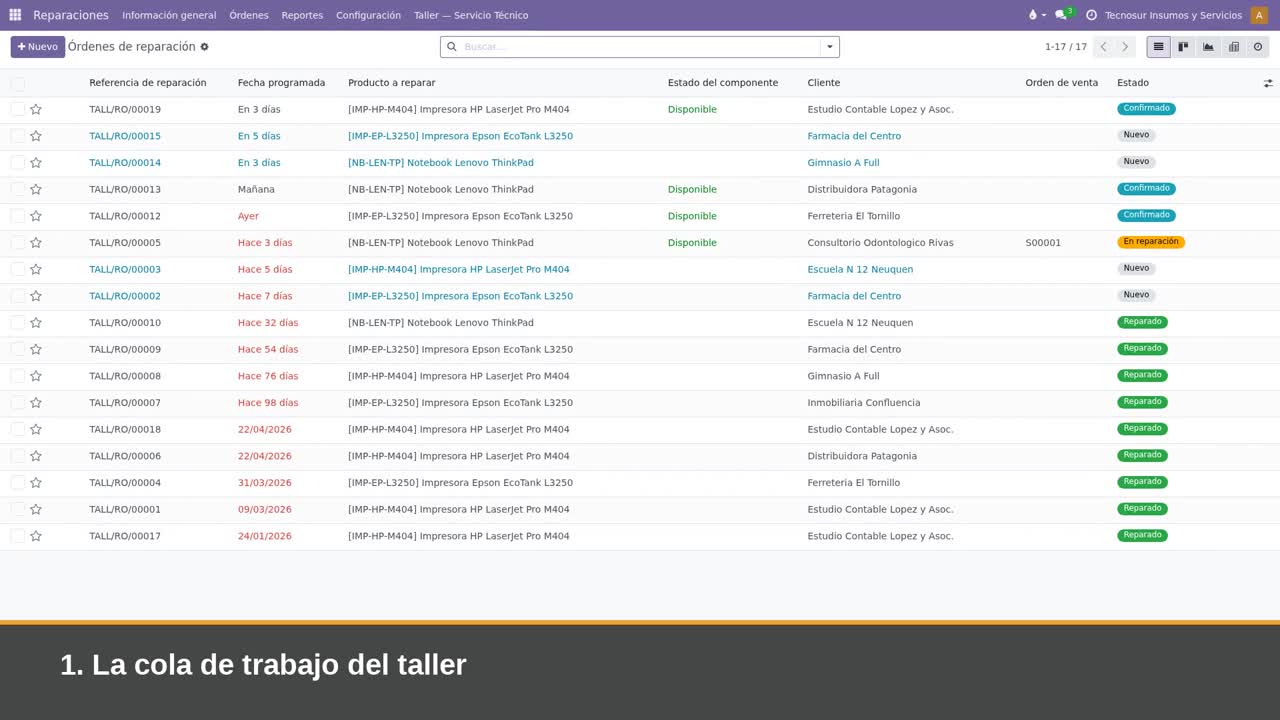Sort by Estado del componente column header
The height and width of the screenshot is (720, 1280).
[723, 83]
